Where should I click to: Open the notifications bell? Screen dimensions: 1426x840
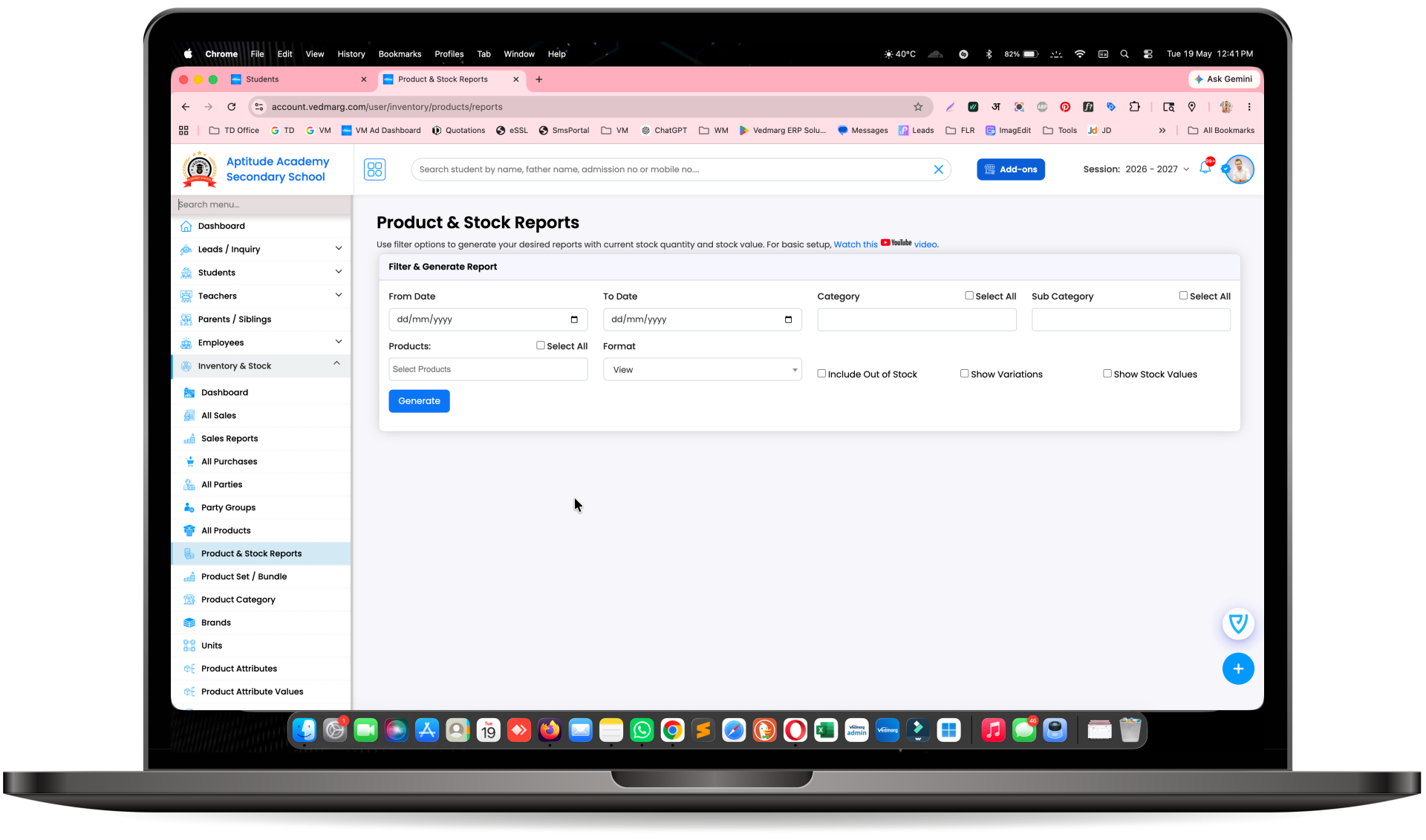coord(1205,168)
